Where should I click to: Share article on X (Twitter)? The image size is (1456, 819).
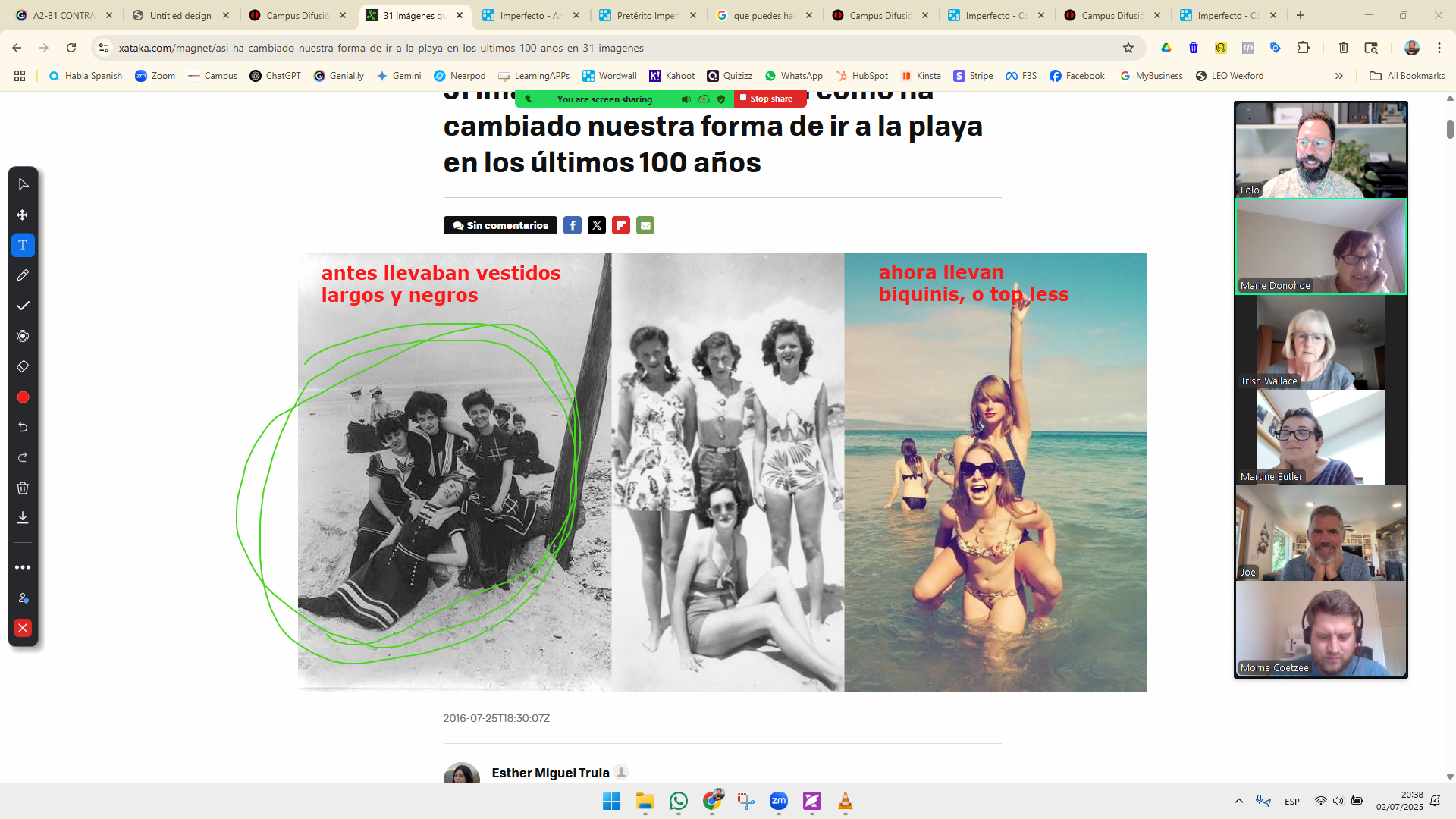[597, 225]
